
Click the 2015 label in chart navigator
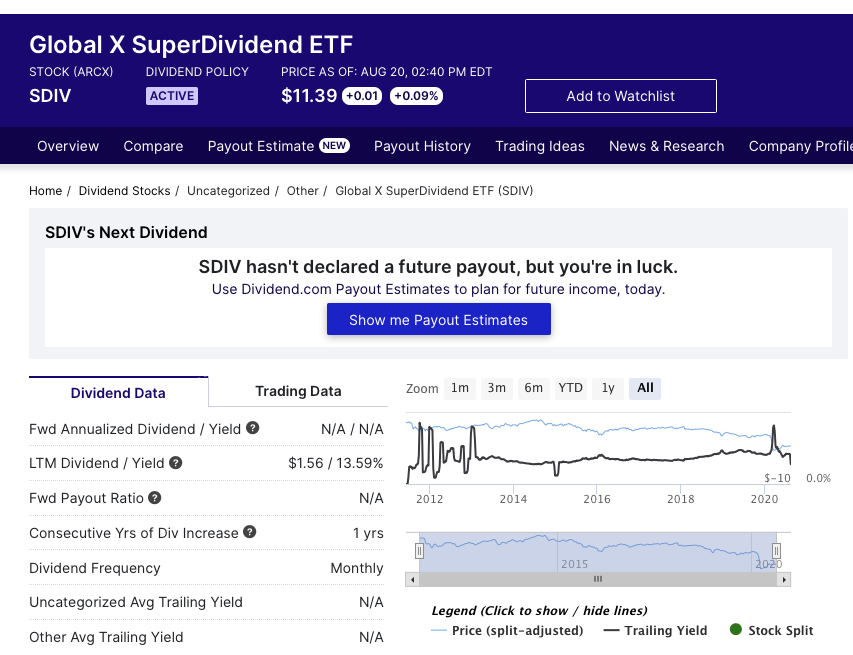point(574,564)
